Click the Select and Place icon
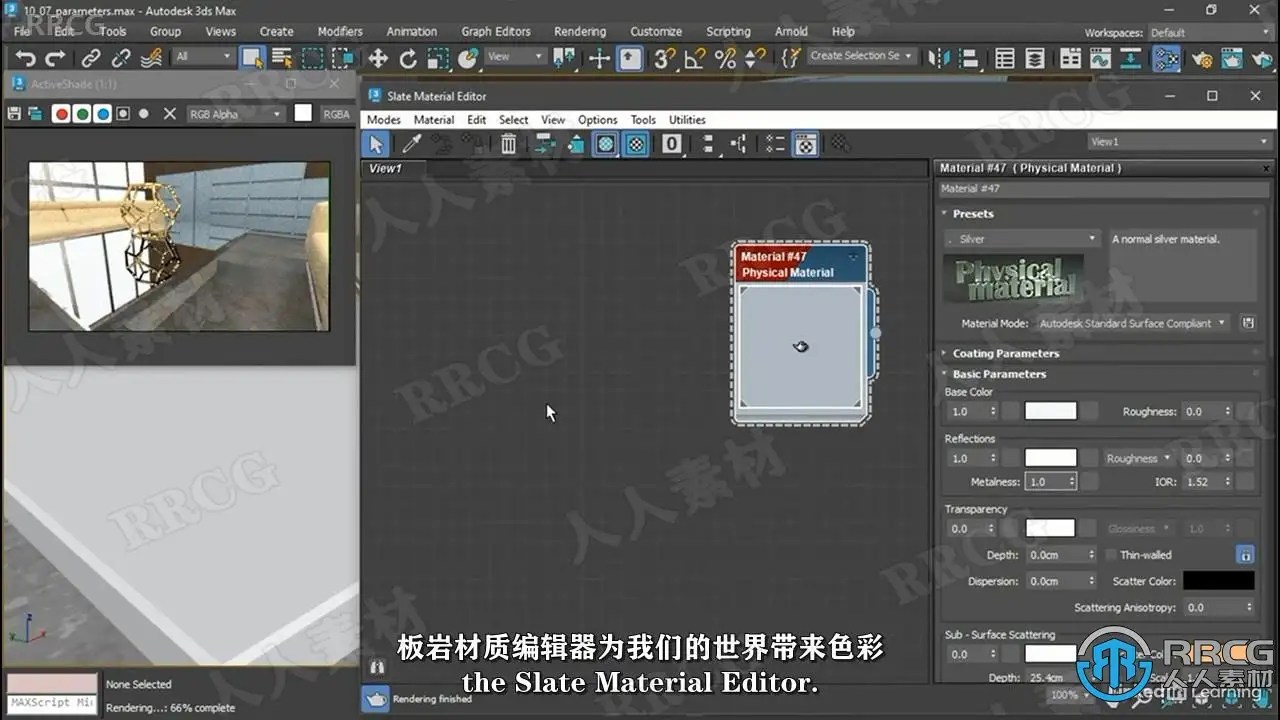 point(468,59)
